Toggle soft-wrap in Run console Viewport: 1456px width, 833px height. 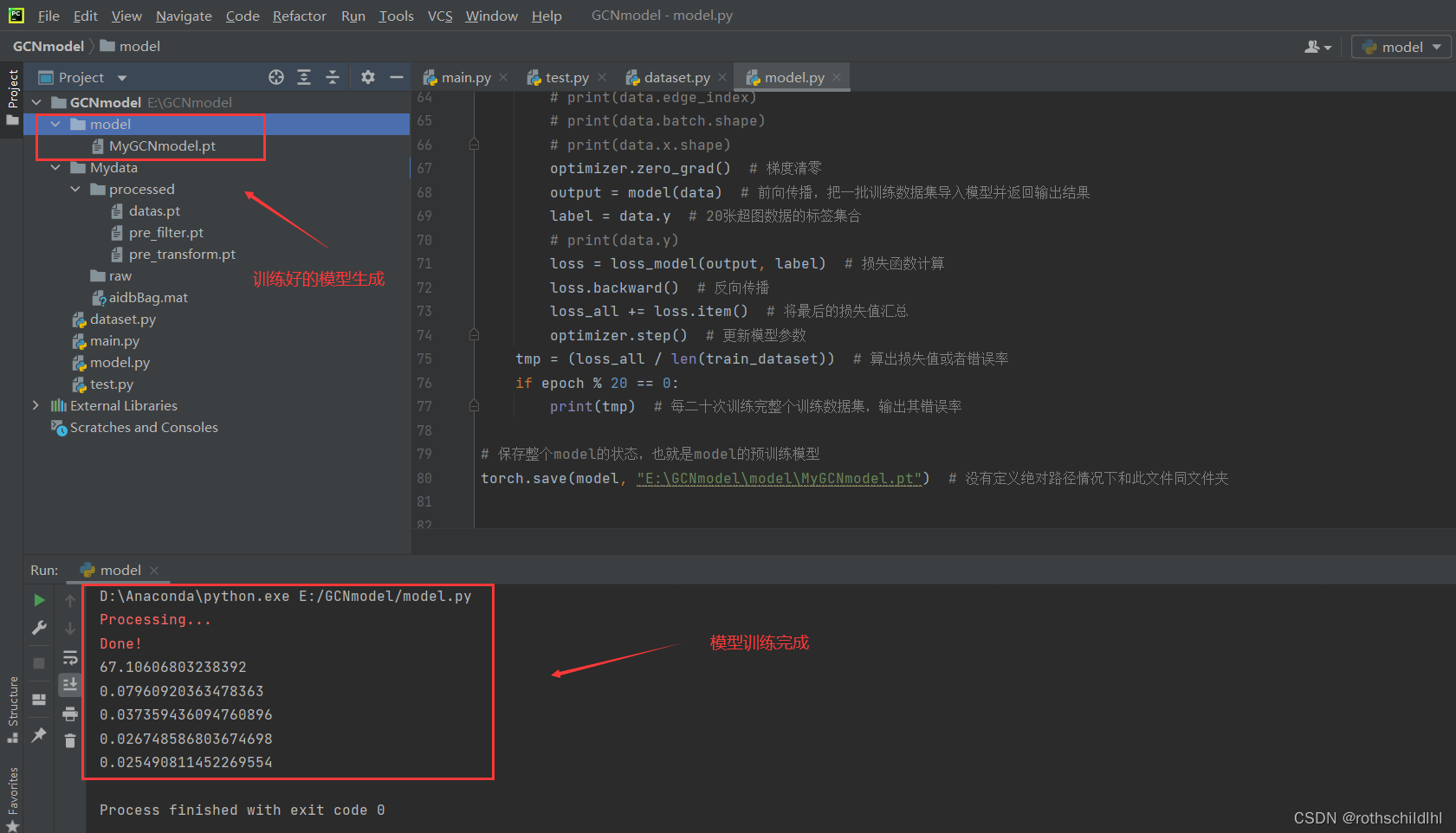point(70,658)
